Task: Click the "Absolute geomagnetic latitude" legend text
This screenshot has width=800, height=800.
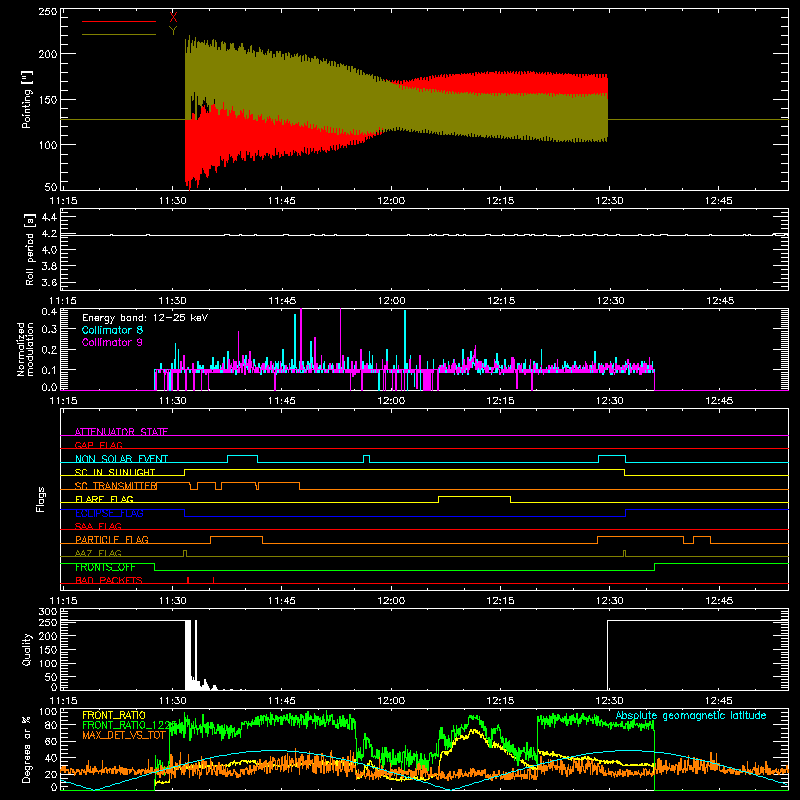Action: [x=691, y=715]
